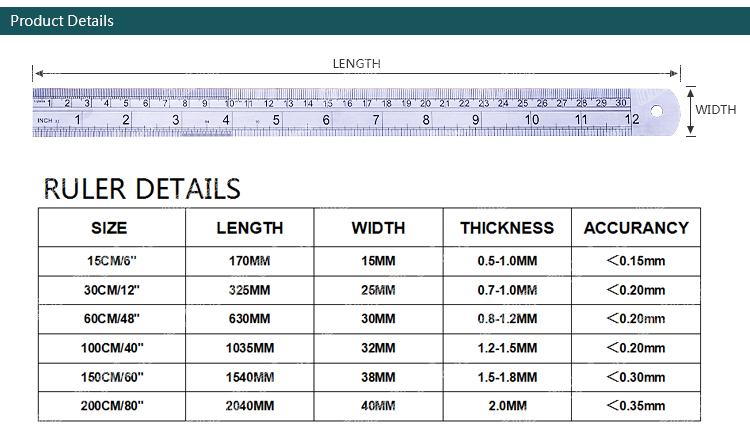The image size is (750, 438).
Task: Click the 1.5-1.8MM thickness cell
Action: (507, 377)
